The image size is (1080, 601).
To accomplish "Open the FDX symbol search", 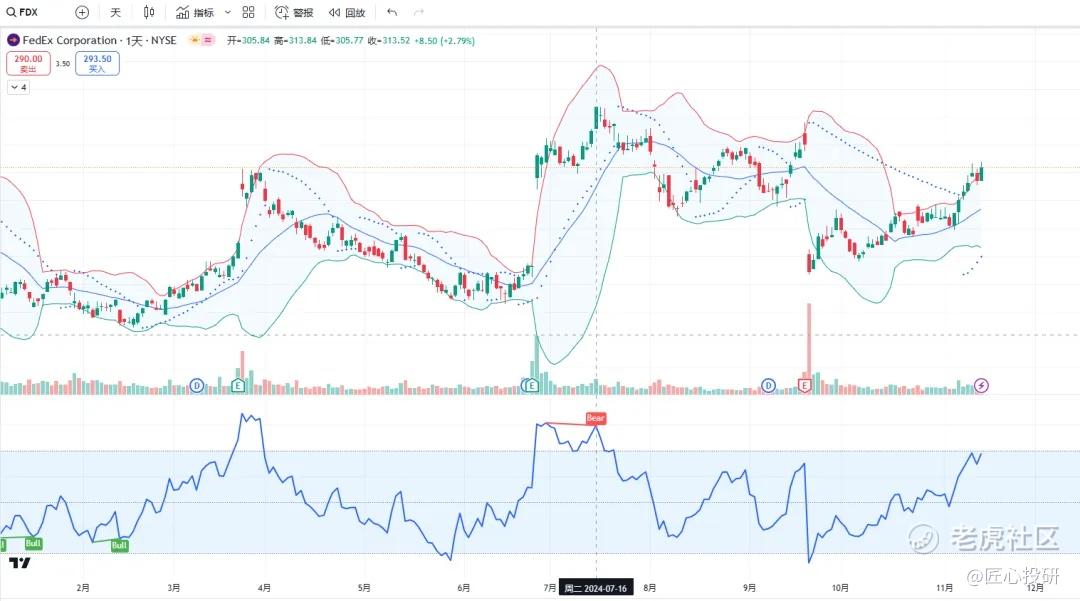I will (x=22, y=12).
